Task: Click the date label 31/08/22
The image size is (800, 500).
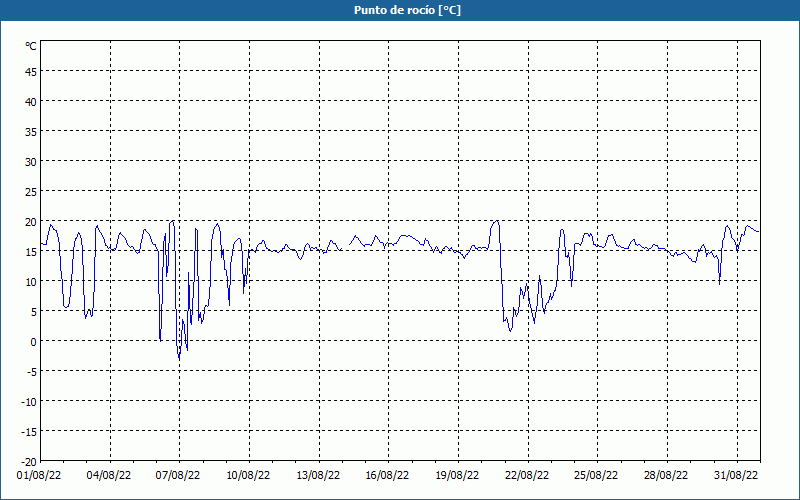Action: pos(736,476)
